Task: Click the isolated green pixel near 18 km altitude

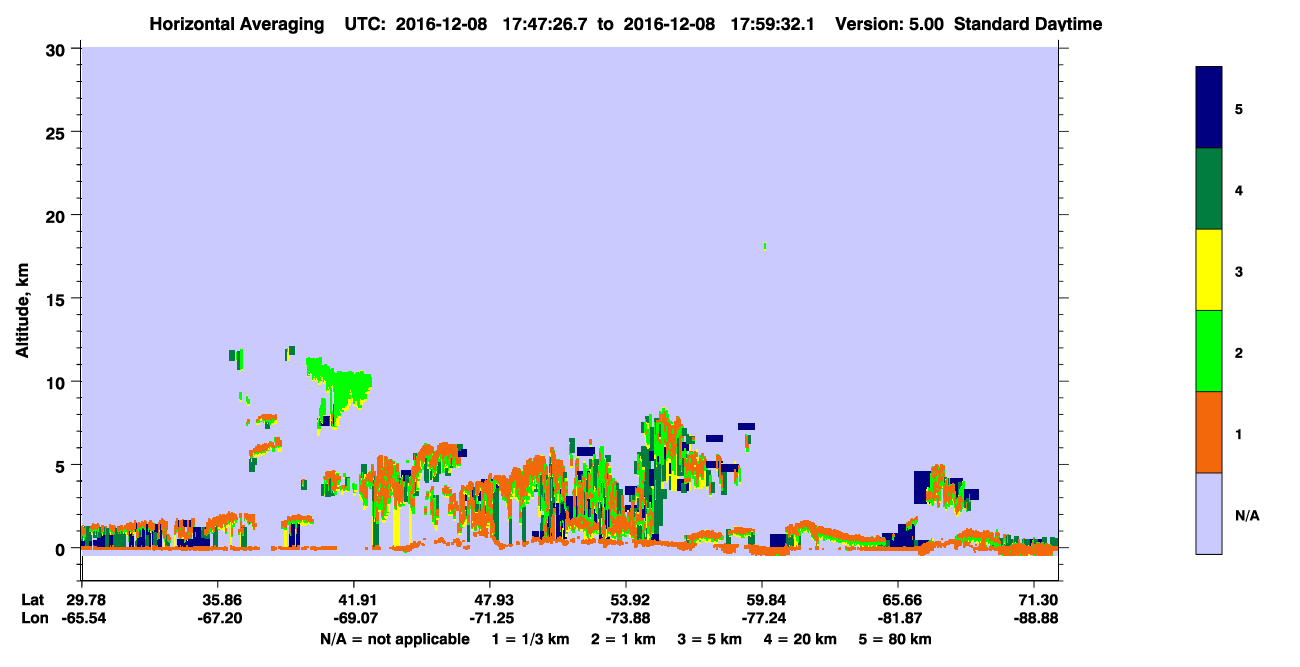Action: point(764,245)
